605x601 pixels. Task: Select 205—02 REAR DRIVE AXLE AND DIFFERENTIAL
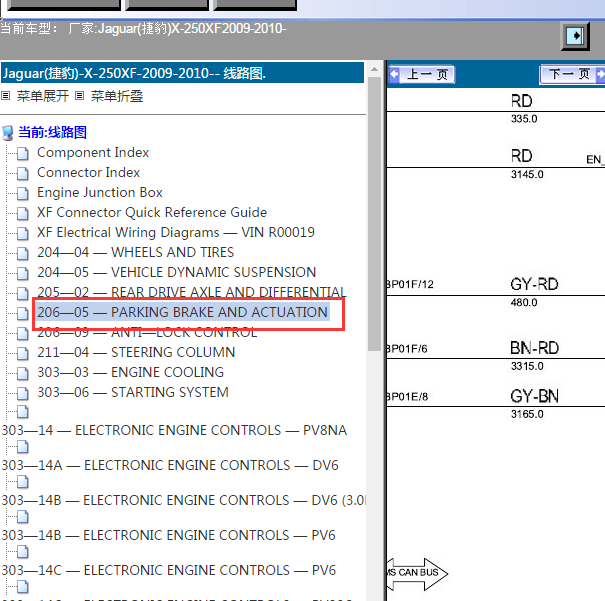191,292
